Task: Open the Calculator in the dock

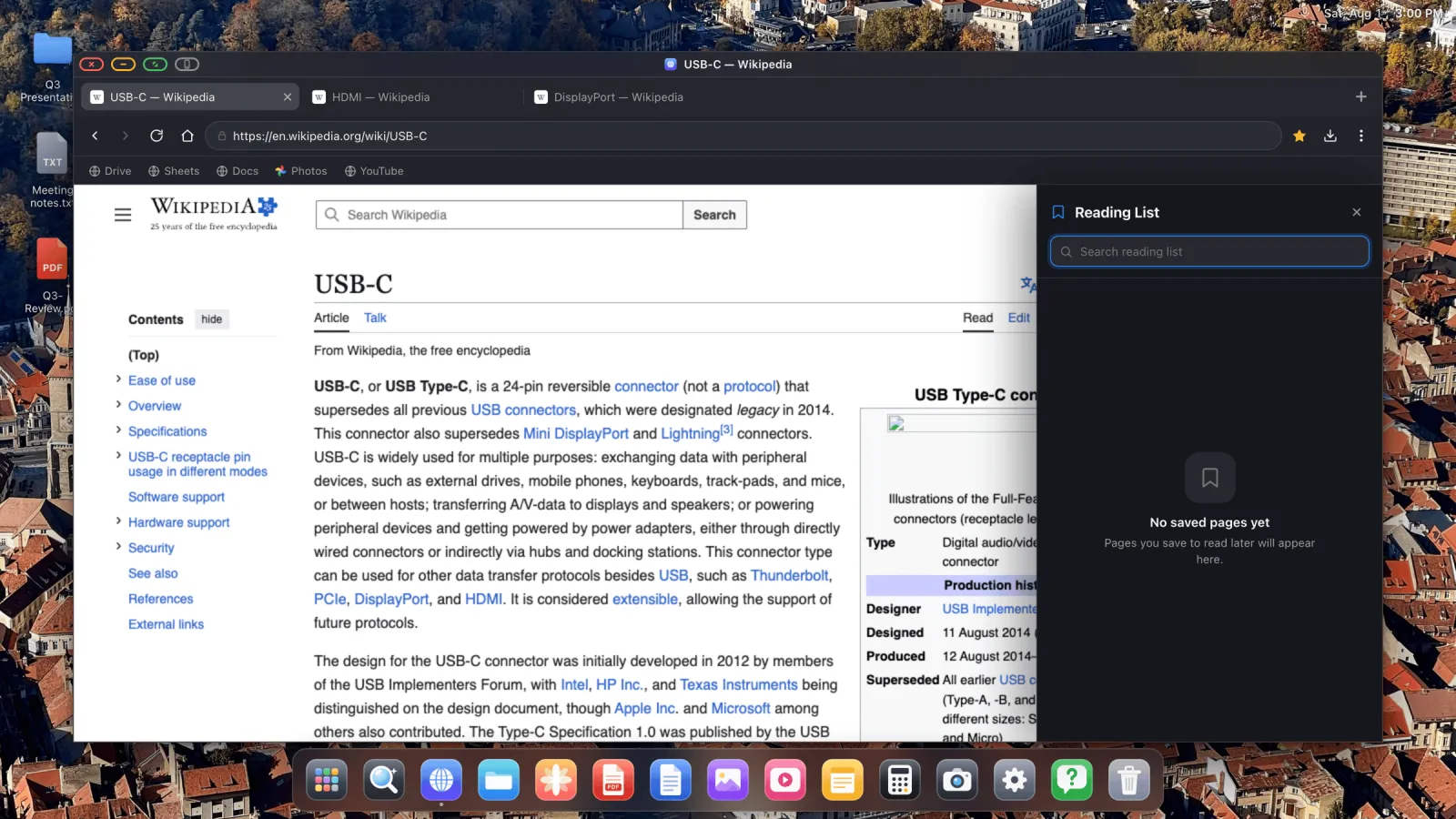Action: pyautogui.click(x=900, y=780)
